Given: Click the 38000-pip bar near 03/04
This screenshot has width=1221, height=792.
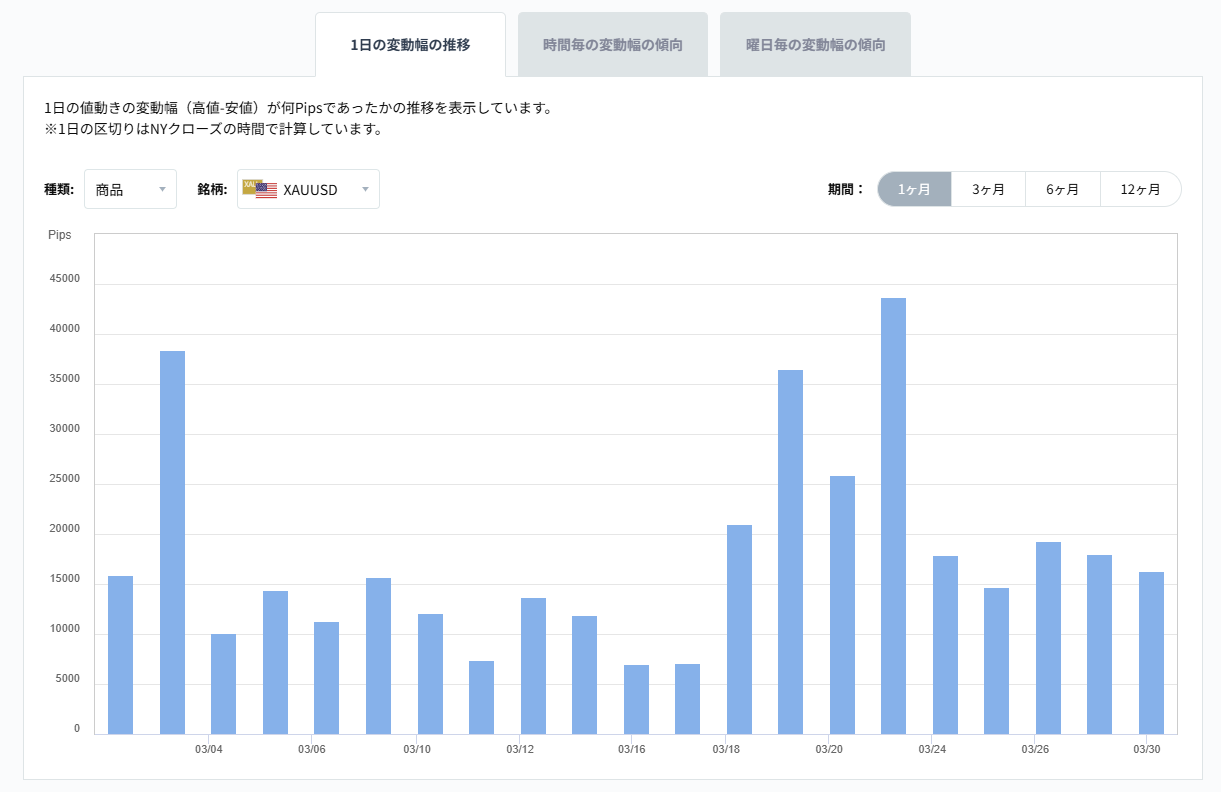Looking at the screenshot, I should coord(172,540).
